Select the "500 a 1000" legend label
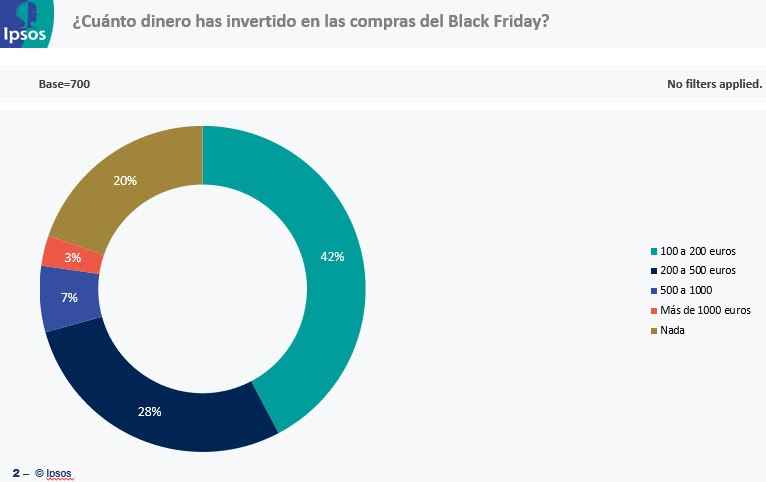The height and width of the screenshot is (482, 766). 687,290
